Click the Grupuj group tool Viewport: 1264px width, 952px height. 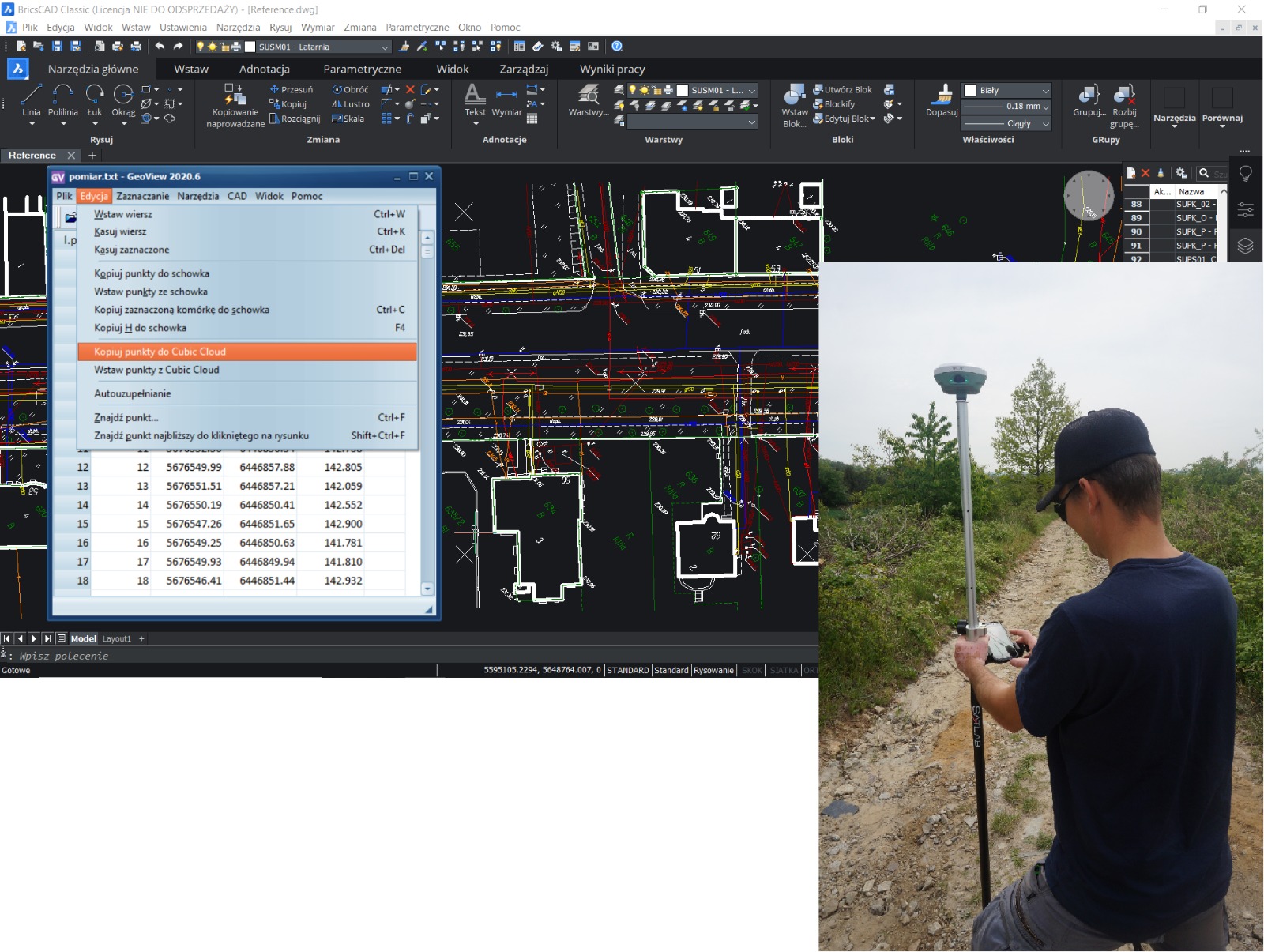(1089, 100)
